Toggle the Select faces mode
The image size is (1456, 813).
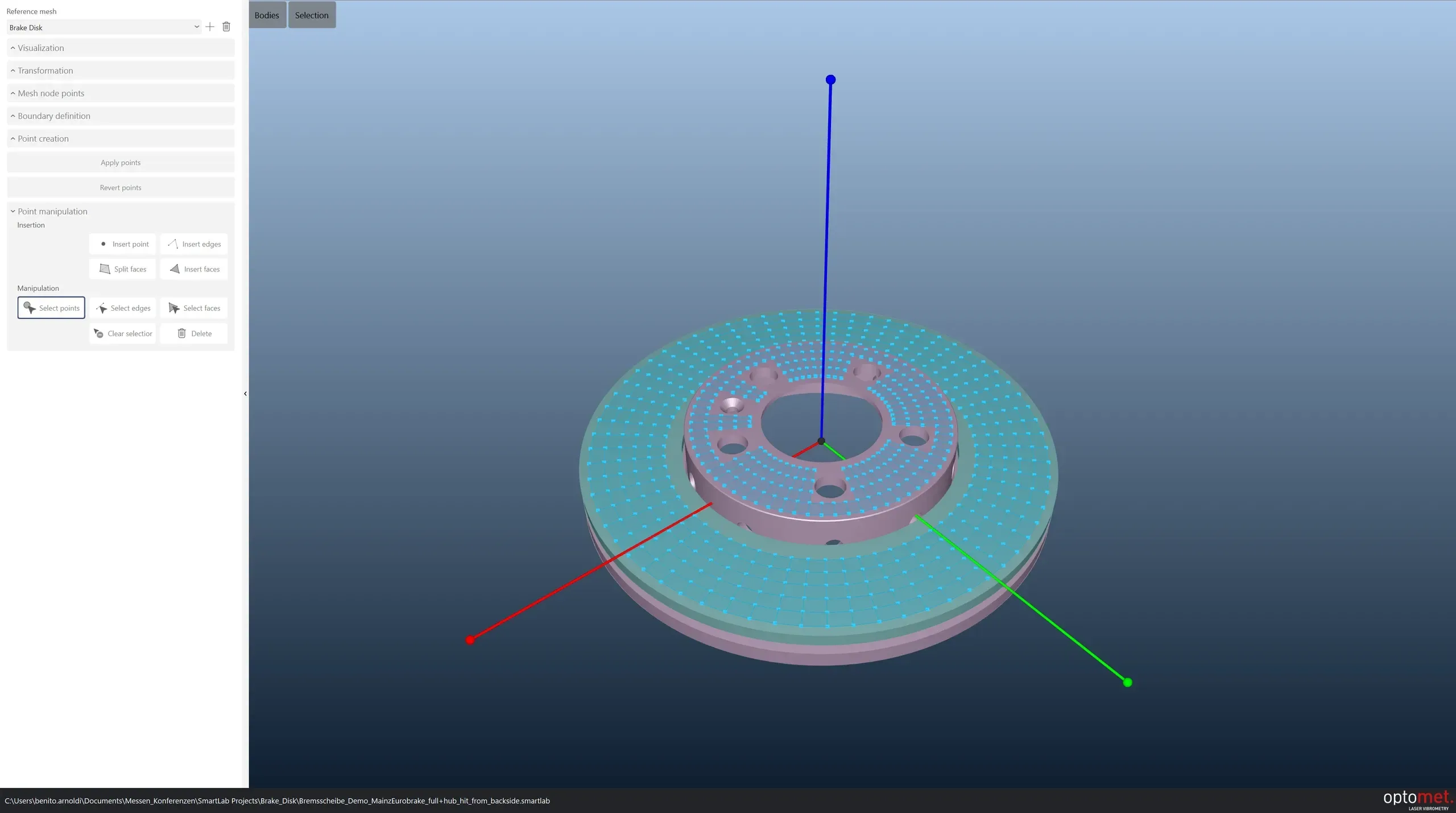[x=194, y=308]
